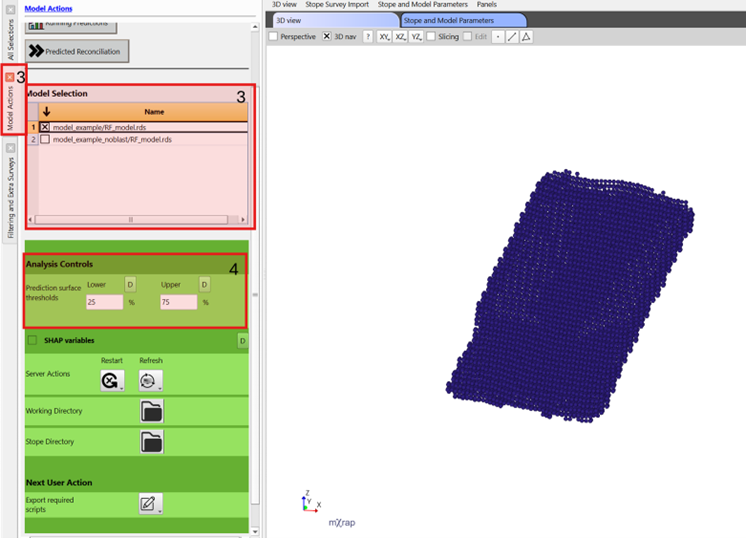Select the line drawing tool
The height and width of the screenshot is (538, 746).
coord(512,37)
